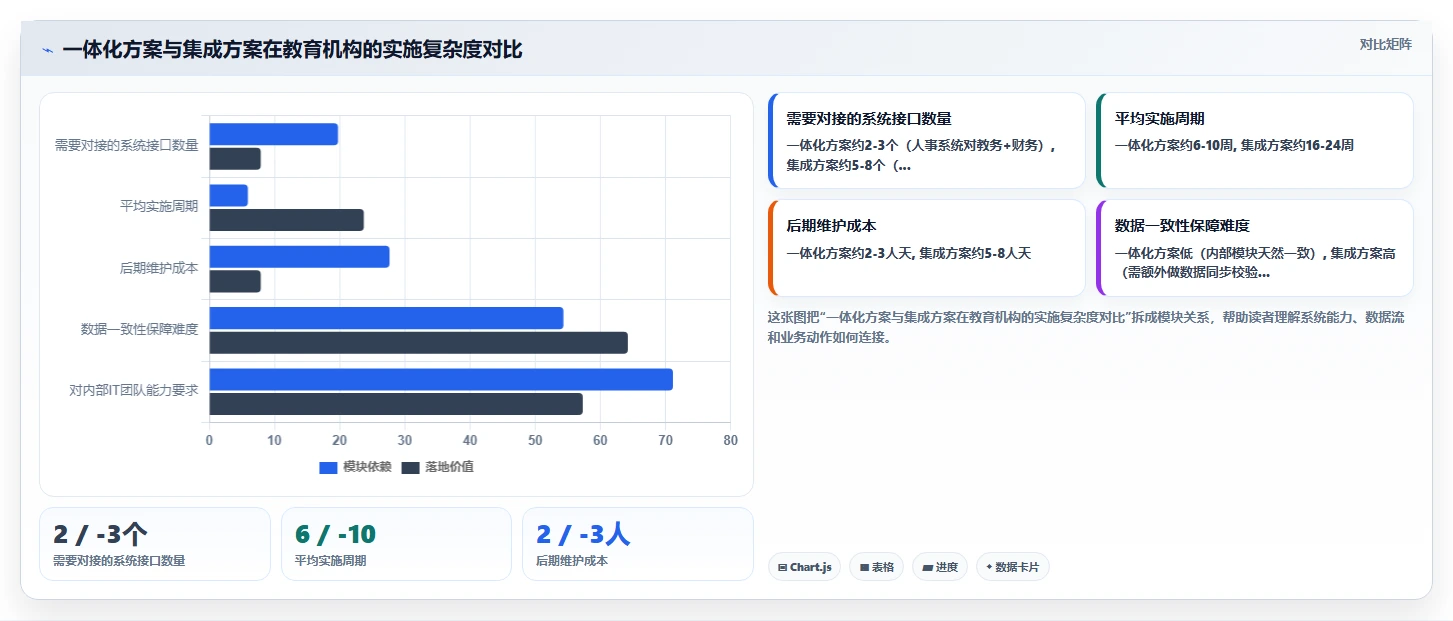
Task: Click the dark bar for 对内部IT团队能力要求
Action: tap(396, 404)
